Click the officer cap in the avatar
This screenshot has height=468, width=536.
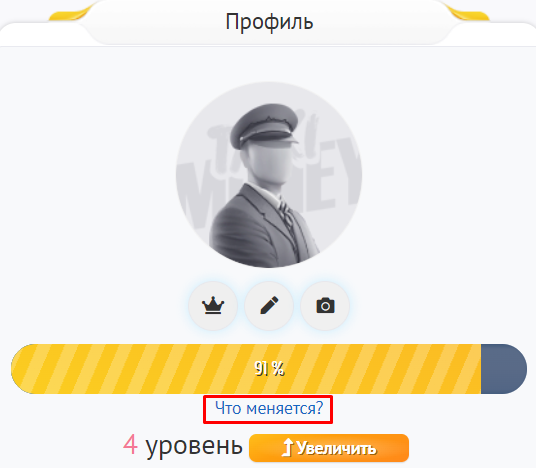coord(264,125)
